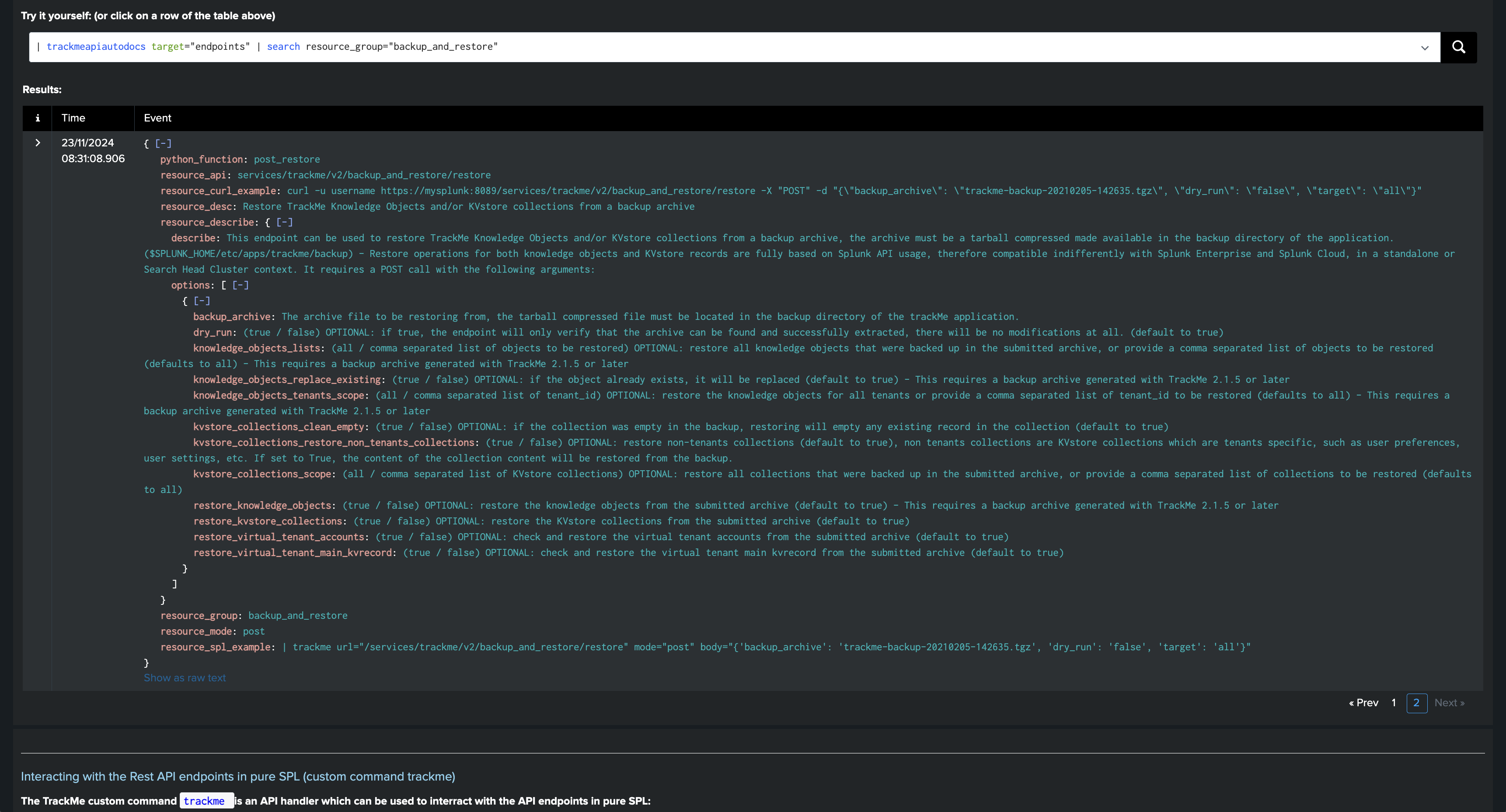This screenshot has width=1506, height=812.
Task: Click the knowledge_objects_tenants_scope key
Action: pyautogui.click(x=279, y=396)
